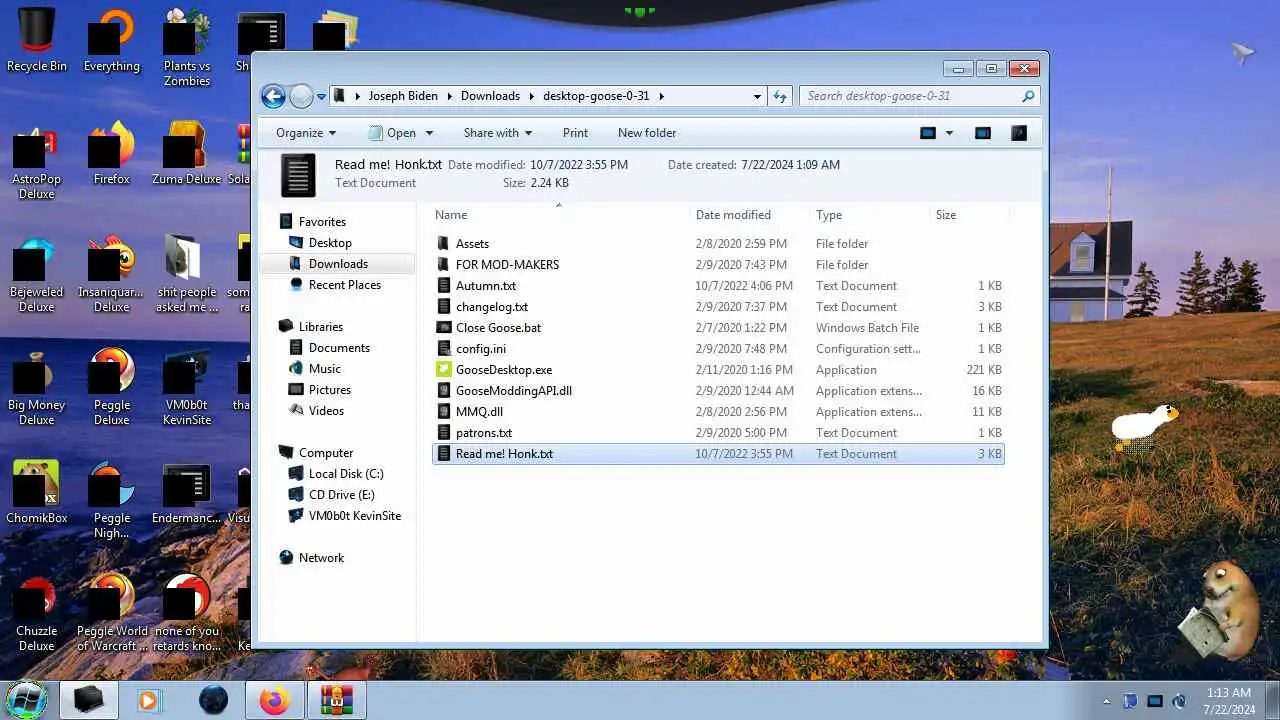Open the Organize dropdown menu

(x=306, y=133)
